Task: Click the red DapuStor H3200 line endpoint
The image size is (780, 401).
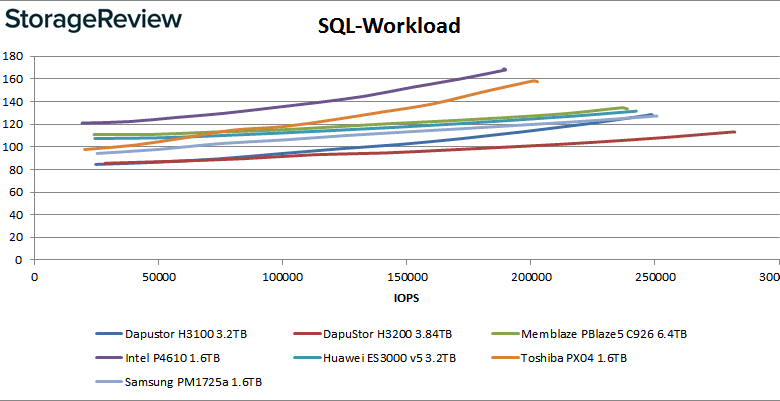Action: (x=734, y=132)
